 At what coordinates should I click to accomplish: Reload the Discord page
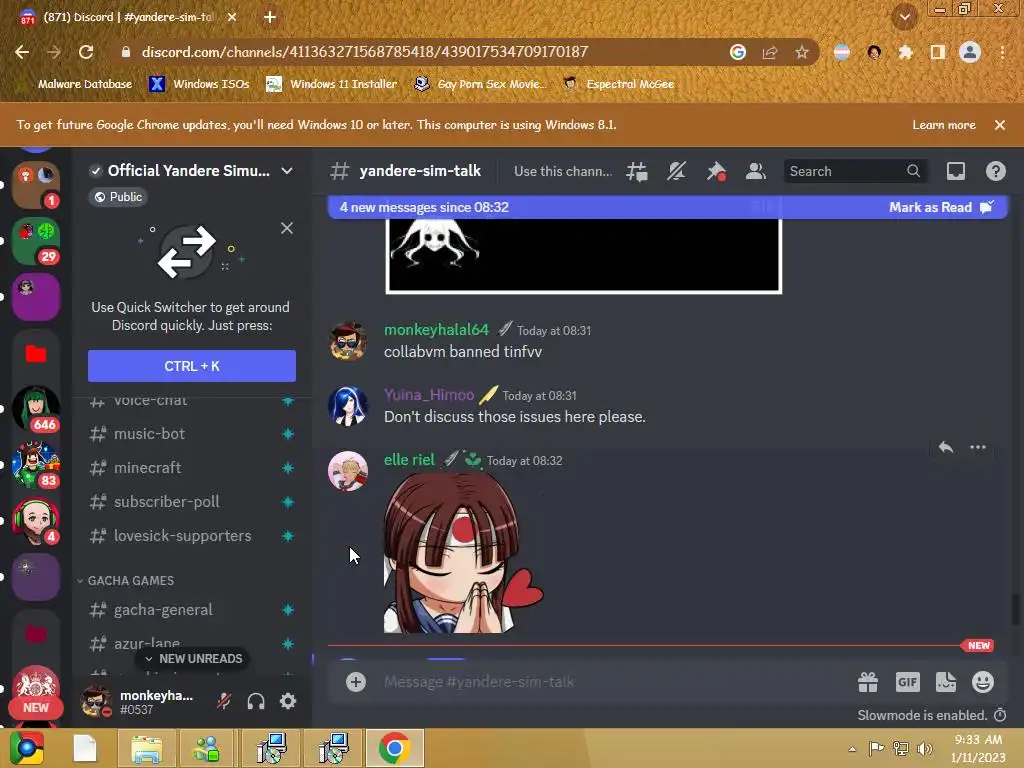pos(86,52)
